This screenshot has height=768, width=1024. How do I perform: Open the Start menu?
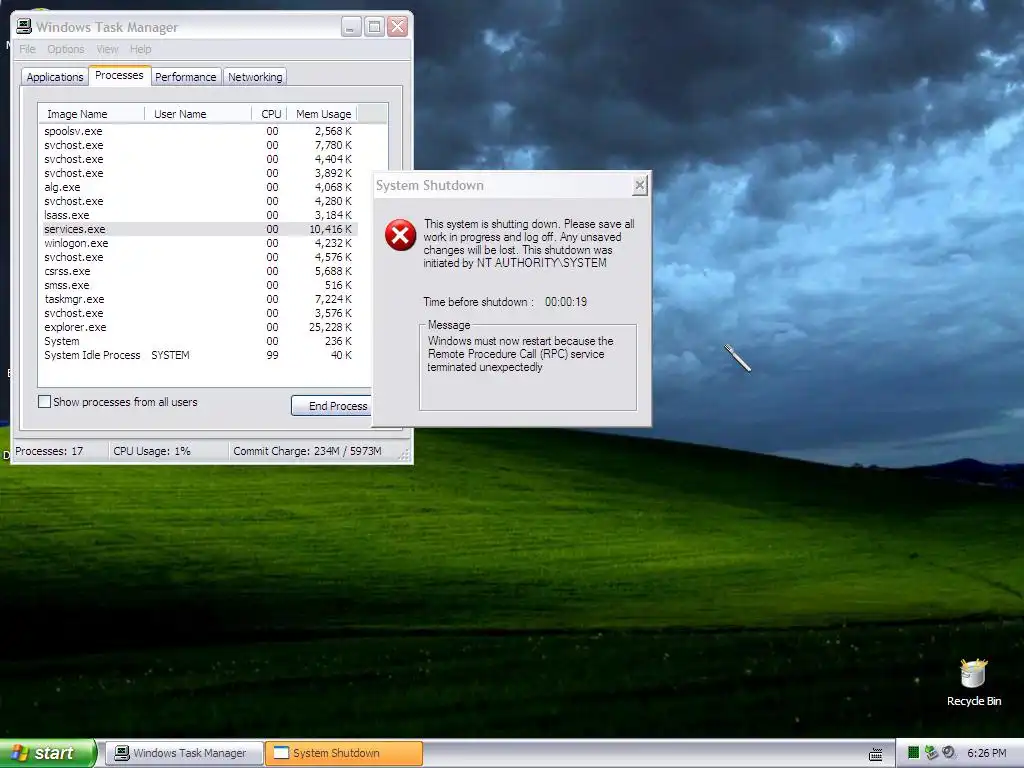point(48,753)
